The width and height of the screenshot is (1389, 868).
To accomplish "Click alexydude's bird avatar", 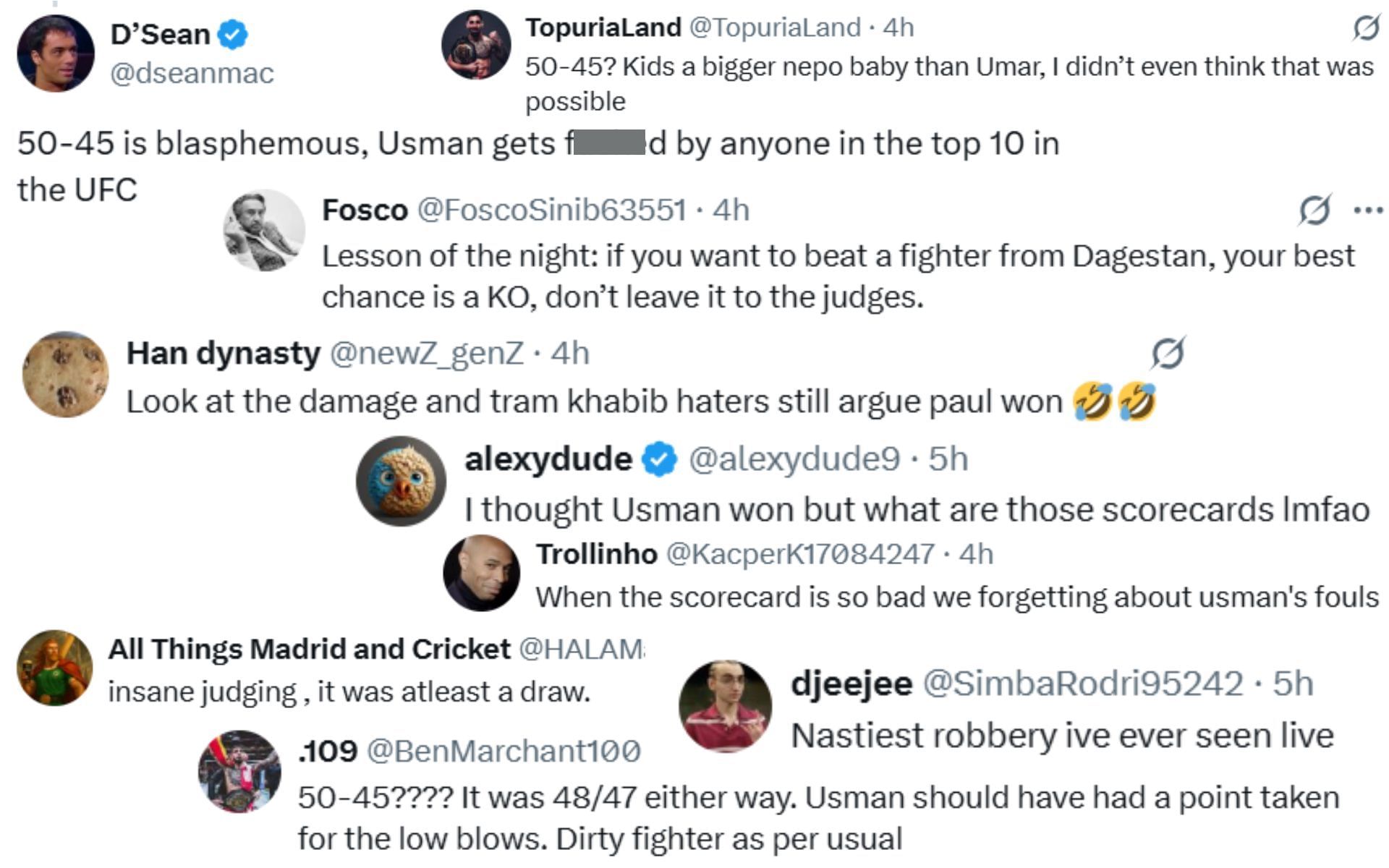I will (x=402, y=480).
